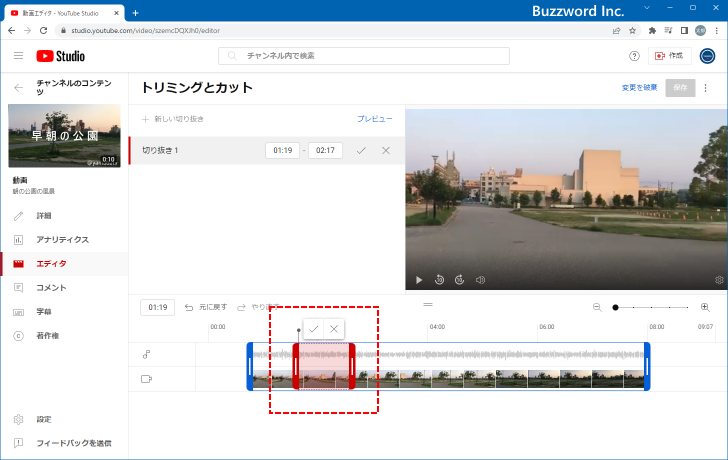The image size is (728, 460).
Task: Edit the timeline position field 01:19
Action: [x=158, y=307]
